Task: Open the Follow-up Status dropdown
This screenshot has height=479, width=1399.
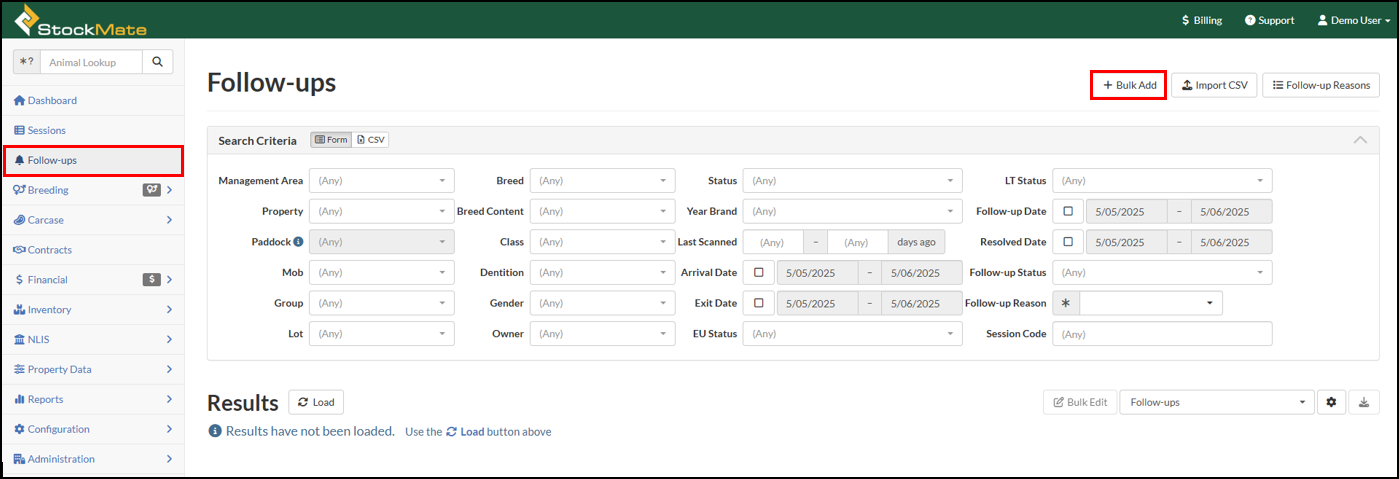Action: pos(1162,273)
